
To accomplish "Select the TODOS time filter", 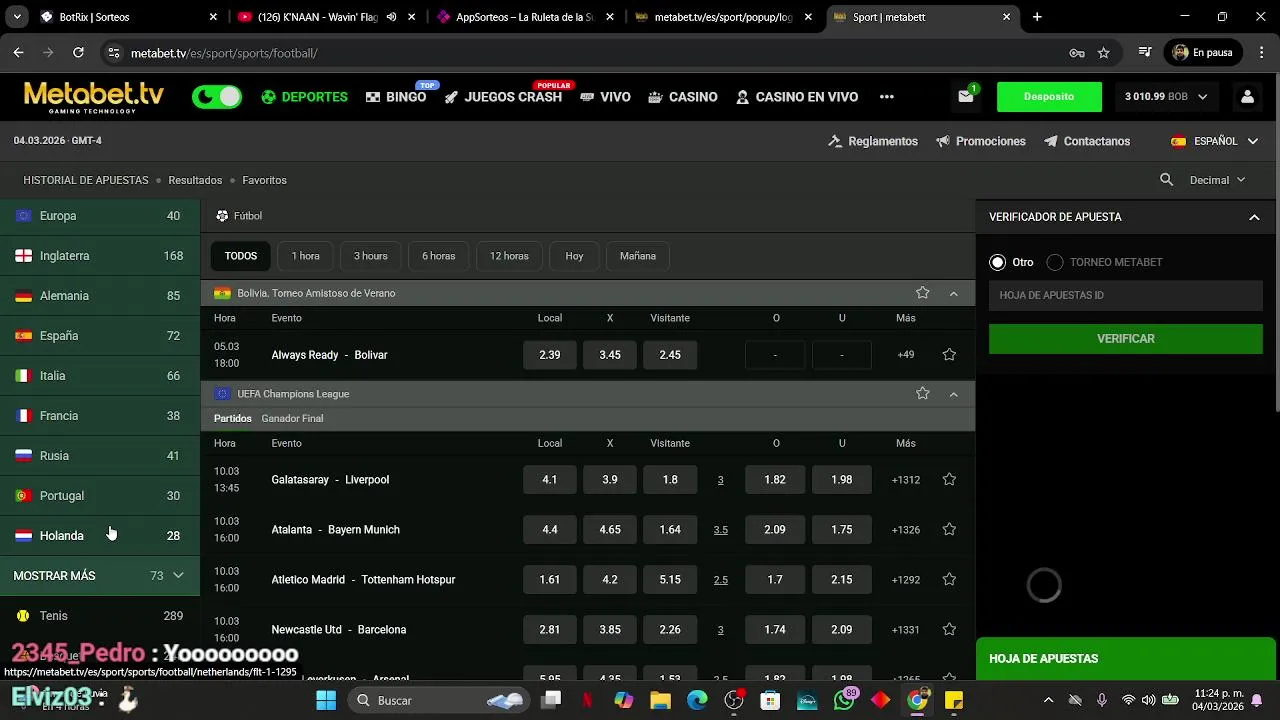I will [241, 256].
